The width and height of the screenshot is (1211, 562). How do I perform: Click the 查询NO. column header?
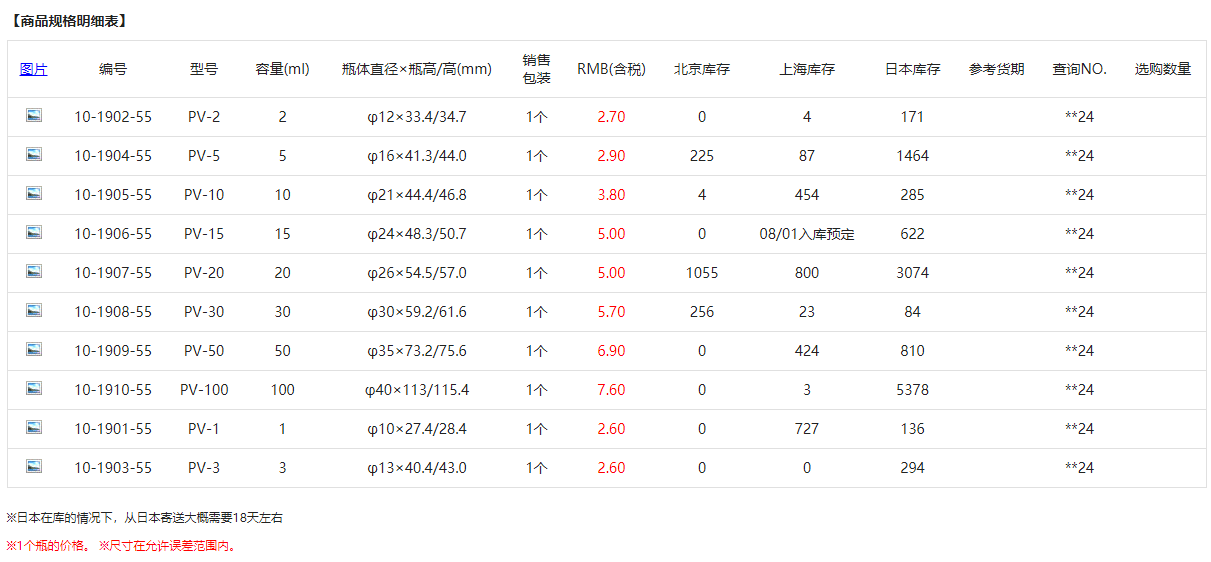pyautogui.click(x=1079, y=69)
